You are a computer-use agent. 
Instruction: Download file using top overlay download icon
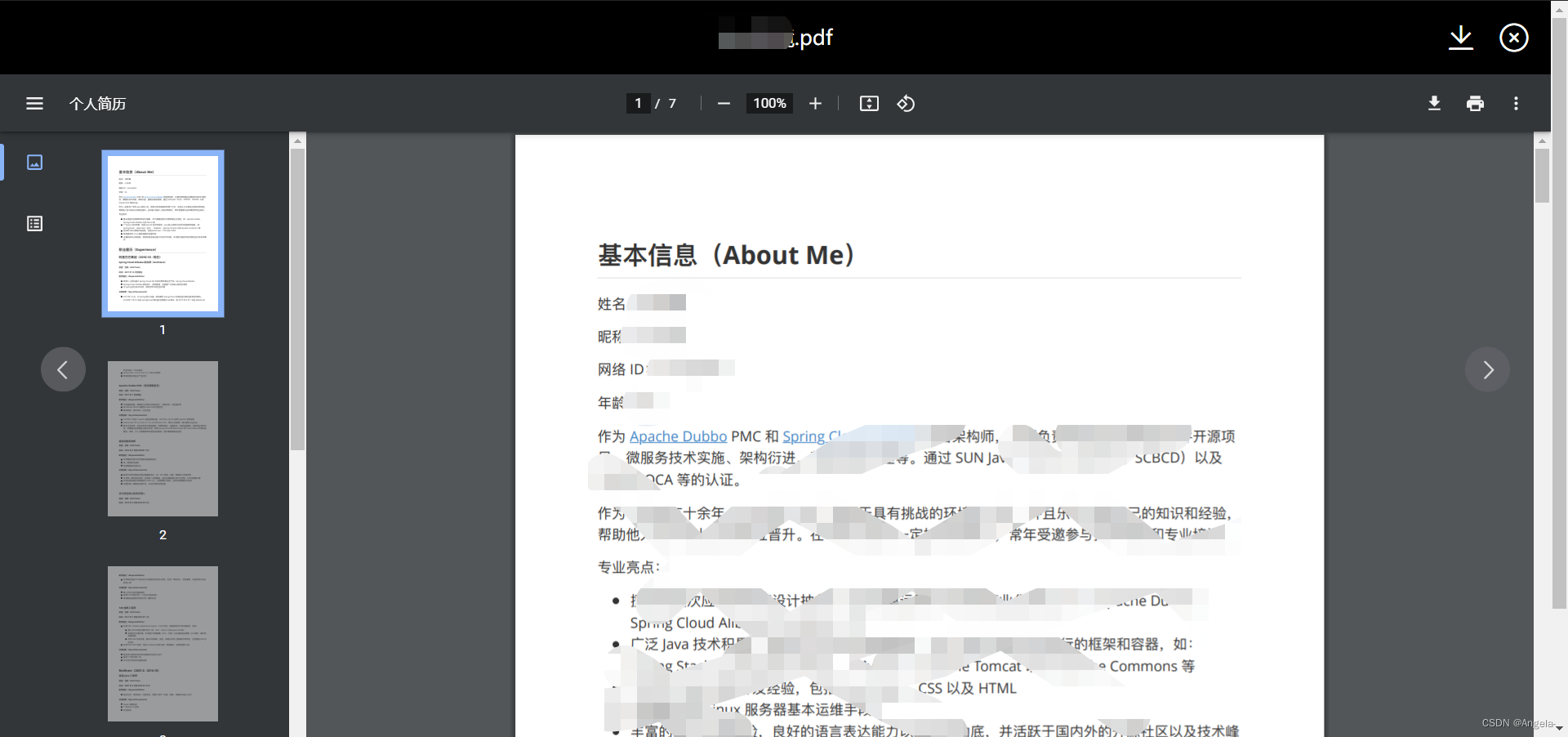[x=1461, y=38]
